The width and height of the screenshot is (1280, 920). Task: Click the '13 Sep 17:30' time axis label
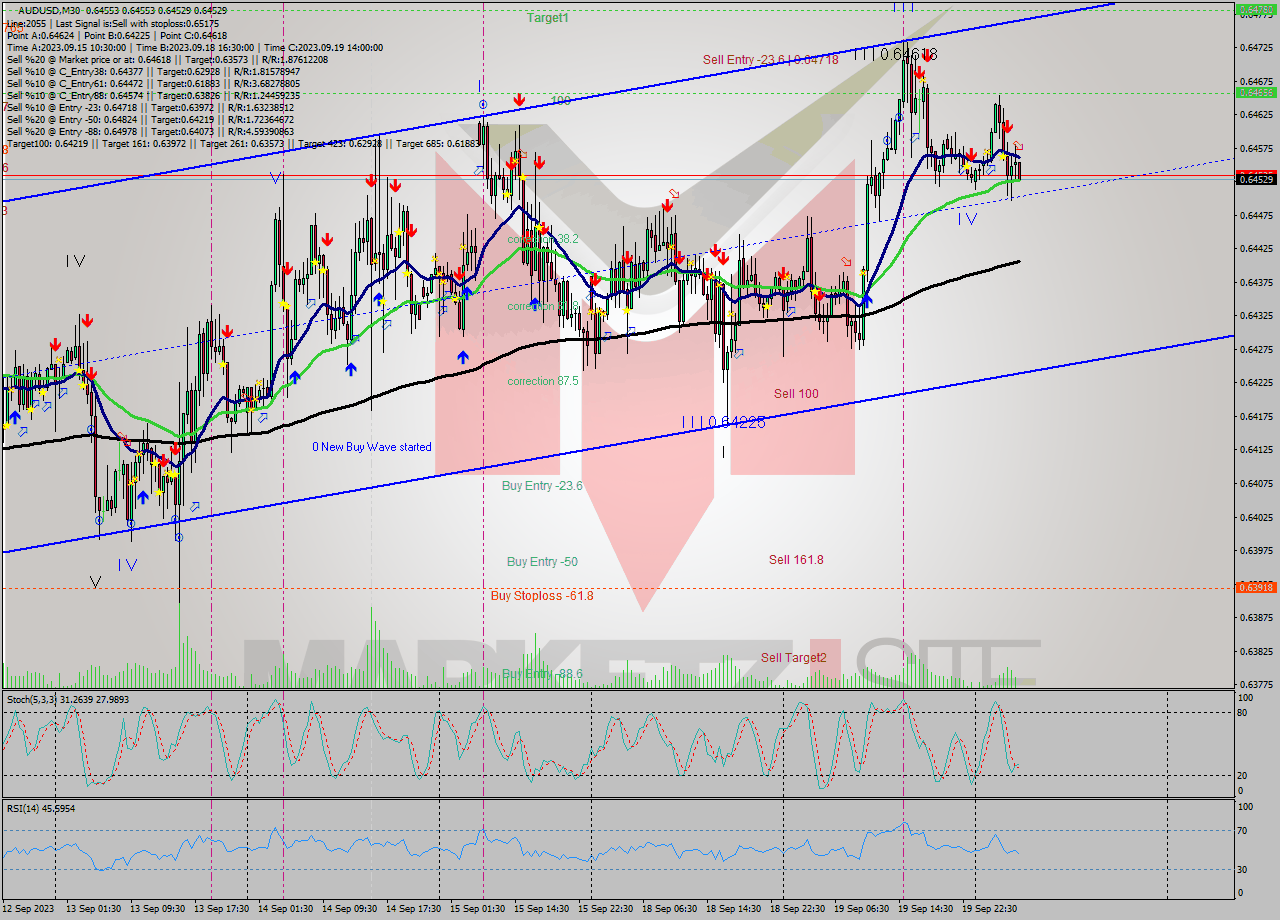(221, 909)
